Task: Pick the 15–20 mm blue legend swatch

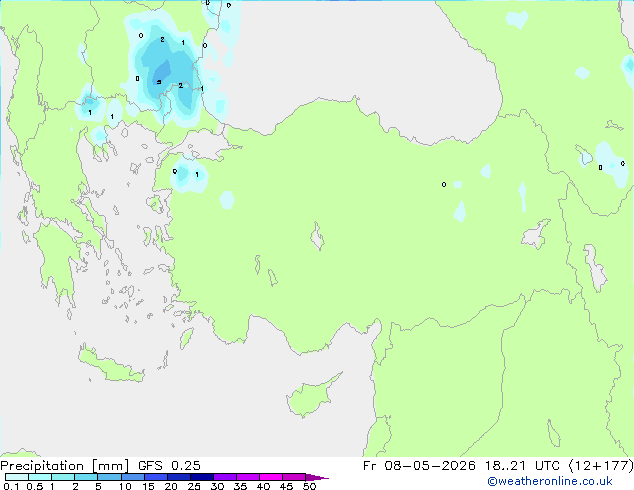Action: coord(155,477)
